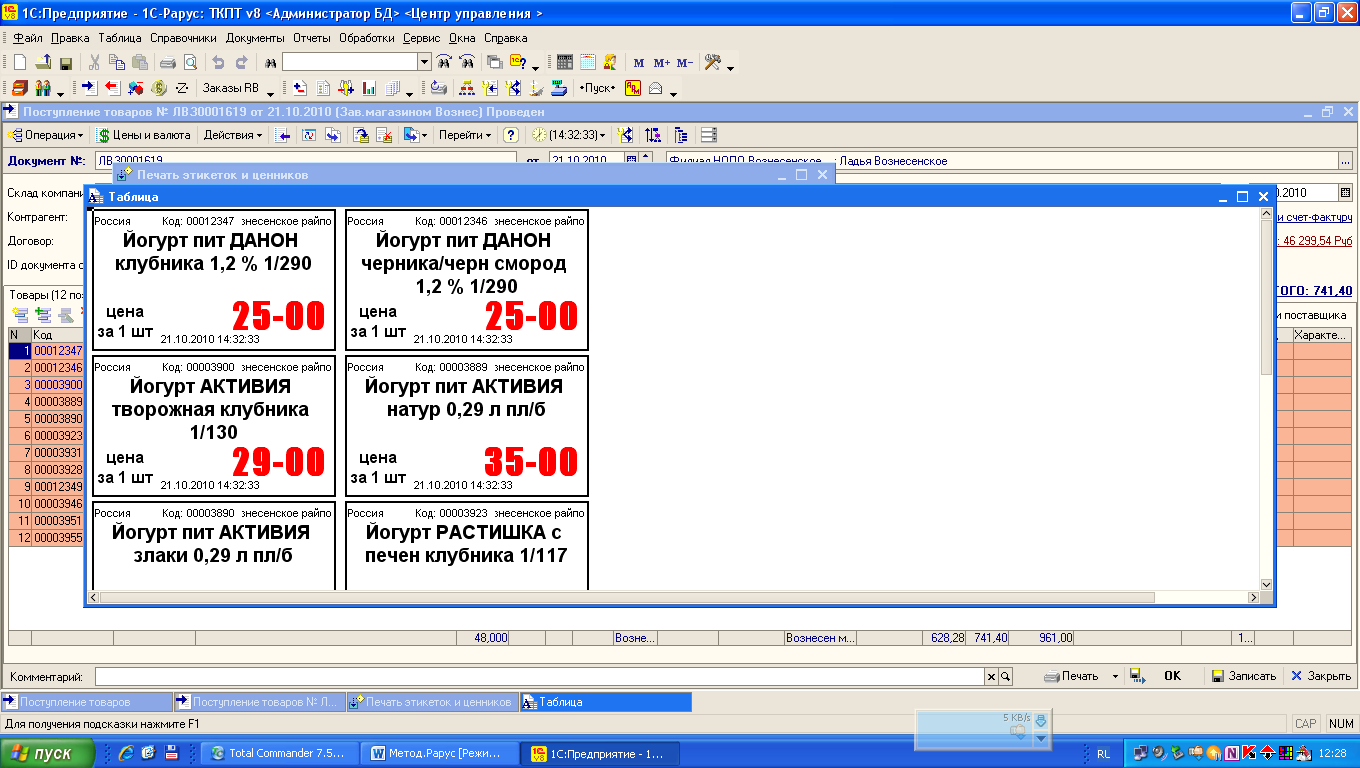The height and width of the screenshot is (768, 1360).
Task: Open the Отчеты menu
Action: point(312,38)
